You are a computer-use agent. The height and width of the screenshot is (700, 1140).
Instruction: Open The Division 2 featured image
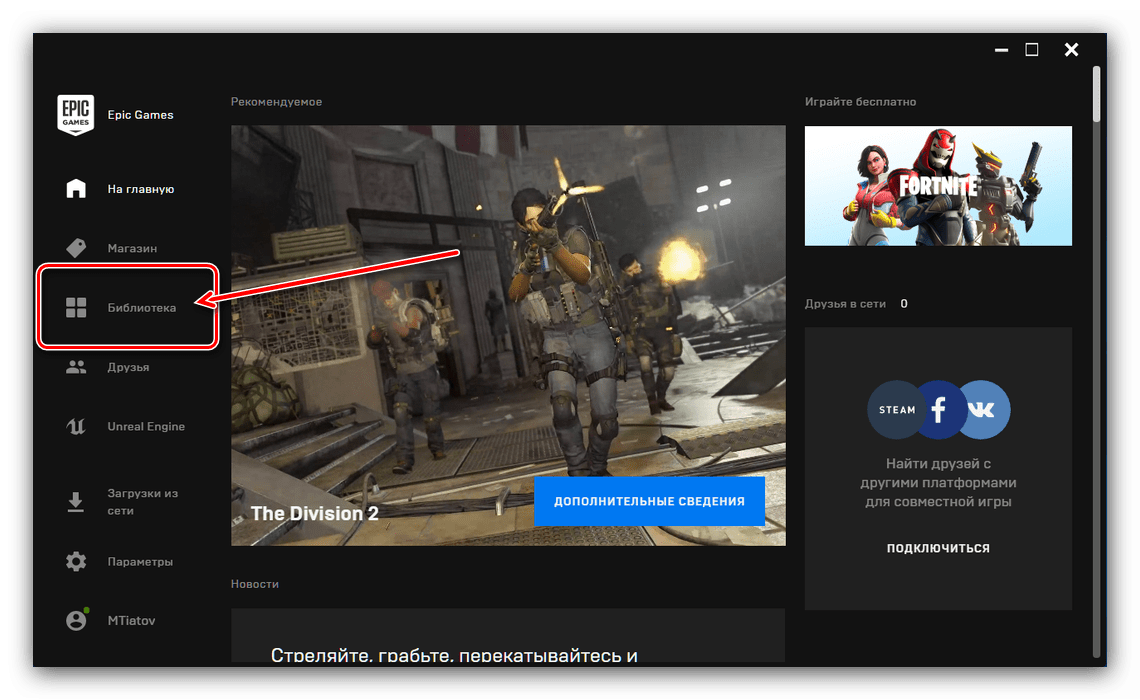(x=508, y=300)
